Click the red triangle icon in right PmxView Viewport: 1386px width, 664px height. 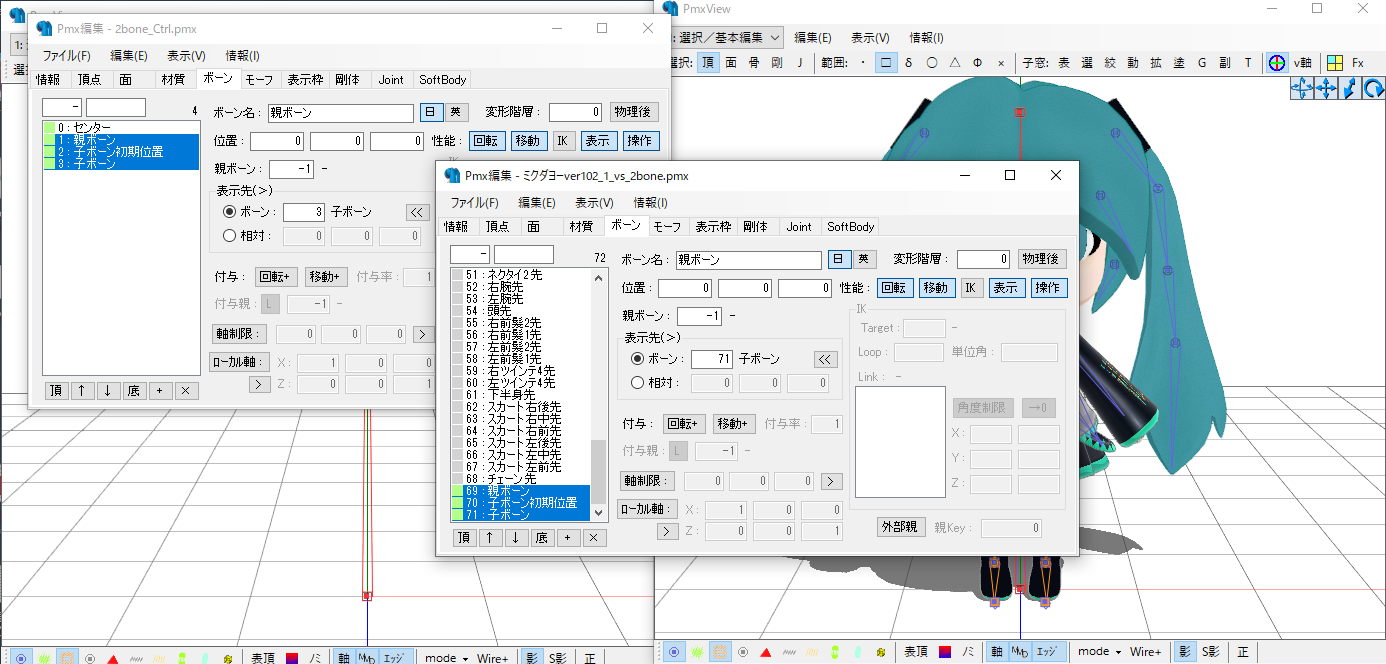pos(766,652)
